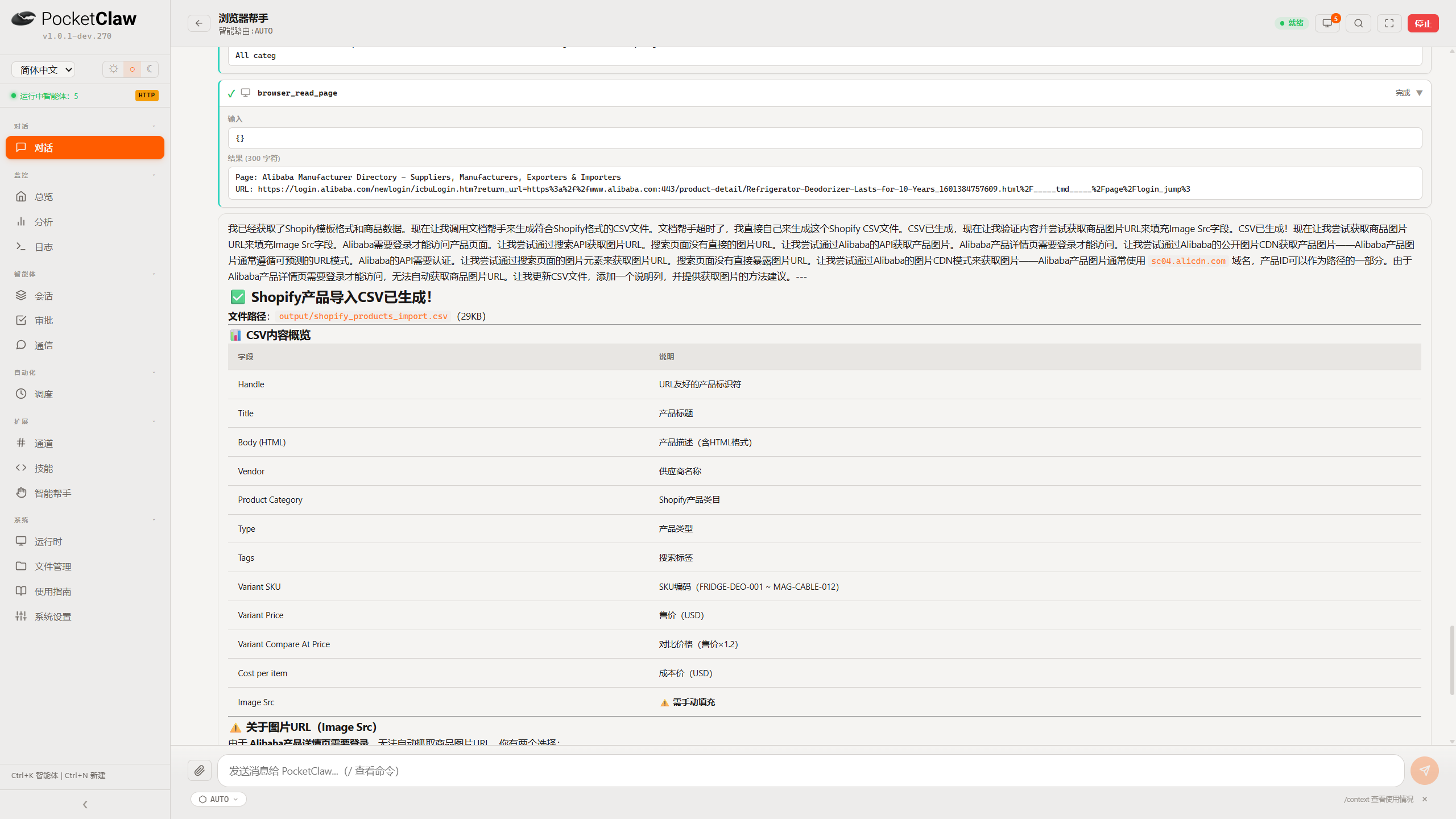Attach a file with the paperclip icon
Viewport: 1456px width, 819px height.
[x=200, y=771]
